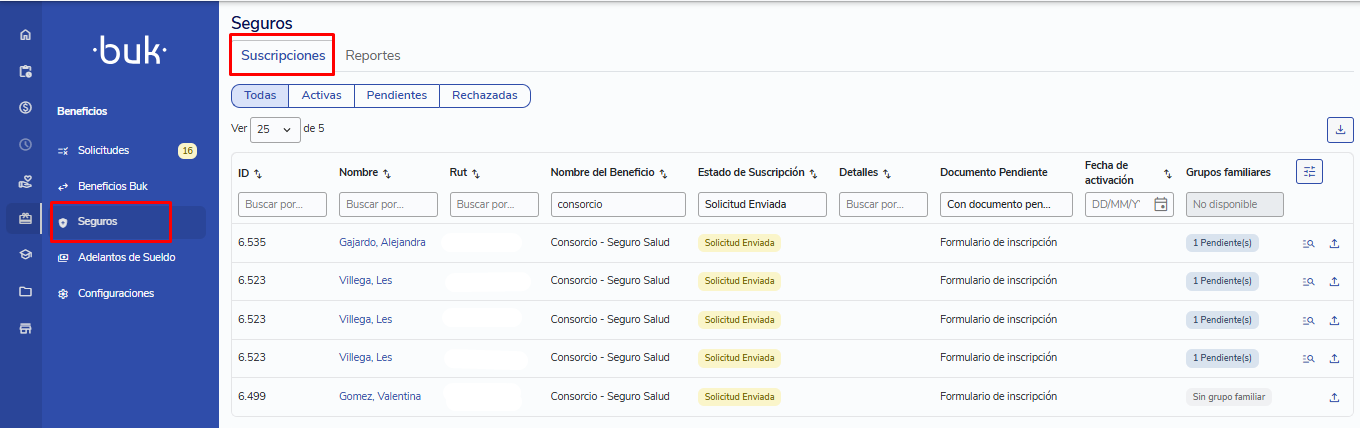The height and width of the screenshot is (428, 1360).
Task: Expand the Ver rows-per-page dropdown
Action: click(275, 130)
